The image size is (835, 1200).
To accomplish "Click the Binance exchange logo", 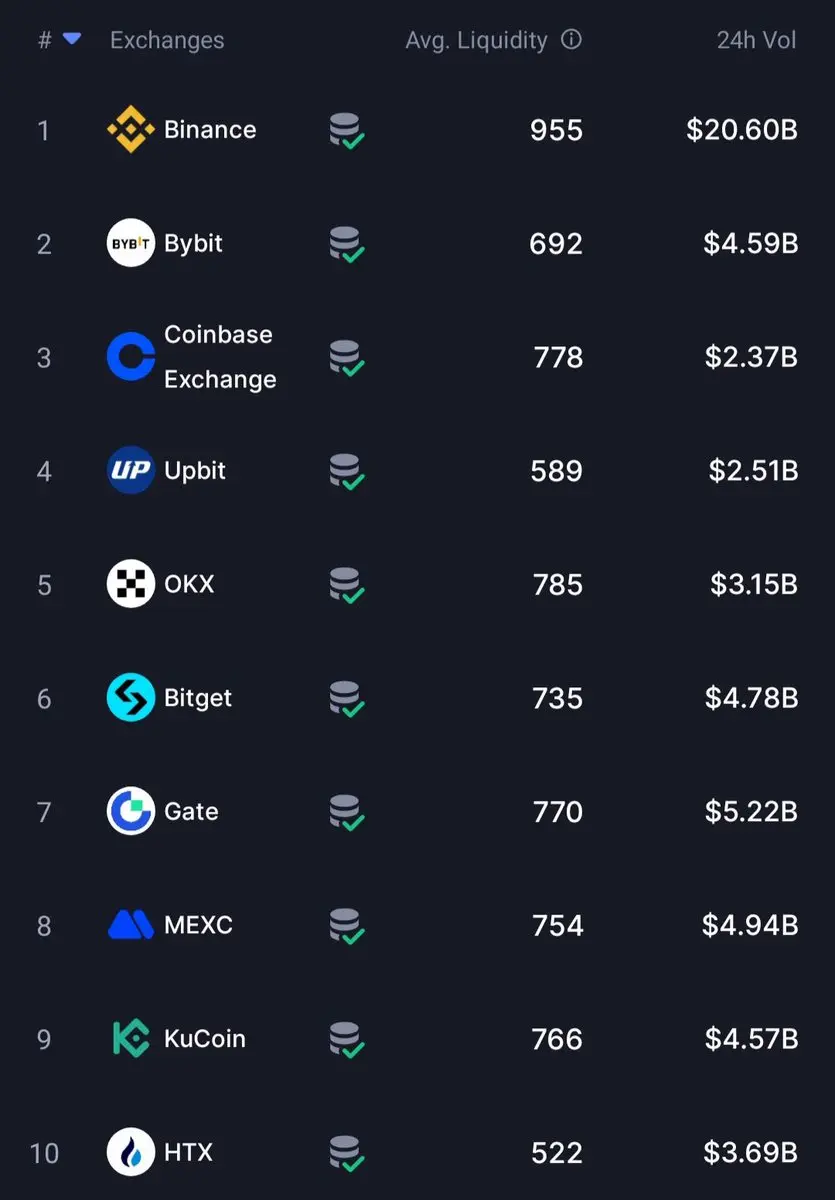I will click(x=131, y=130).
